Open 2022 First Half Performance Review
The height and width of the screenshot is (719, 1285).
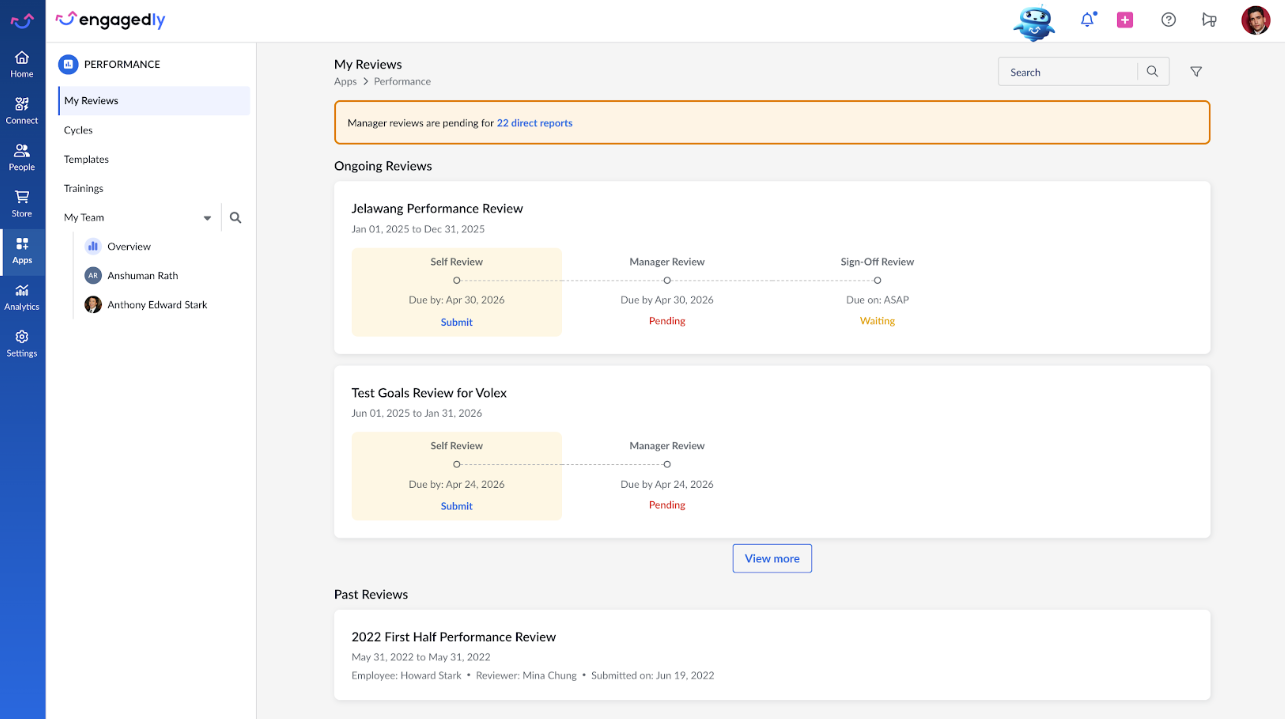click(453, 636)
